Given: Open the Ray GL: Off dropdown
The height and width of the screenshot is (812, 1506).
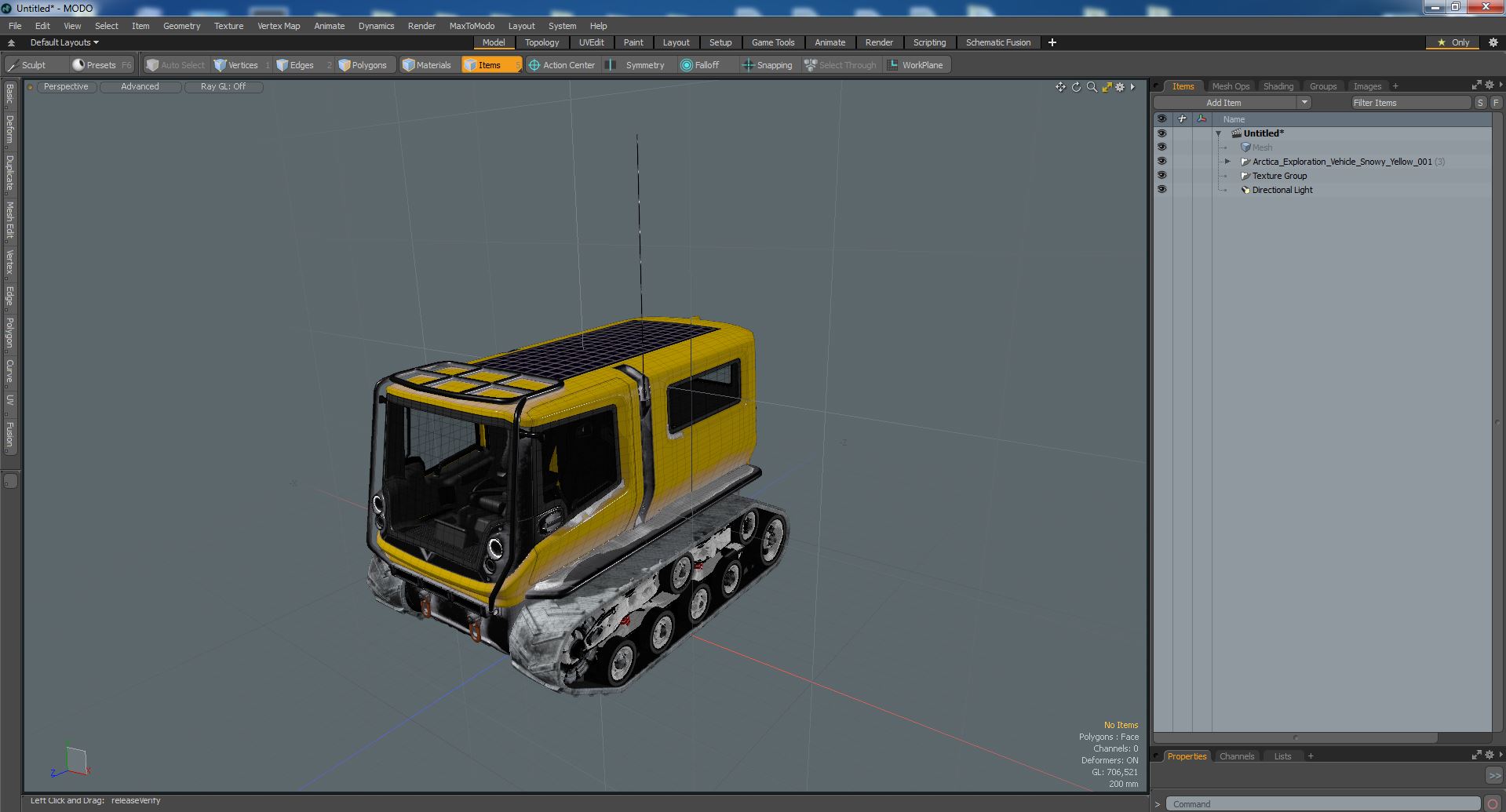Looking at the screenshot, I should [x=223, y=87].
